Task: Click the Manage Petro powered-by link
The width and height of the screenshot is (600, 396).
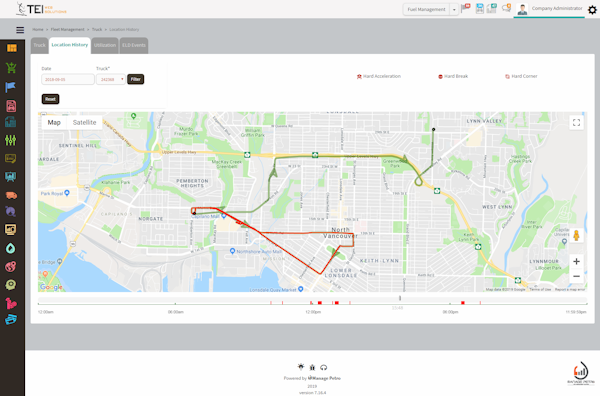Action: [324, 378]
